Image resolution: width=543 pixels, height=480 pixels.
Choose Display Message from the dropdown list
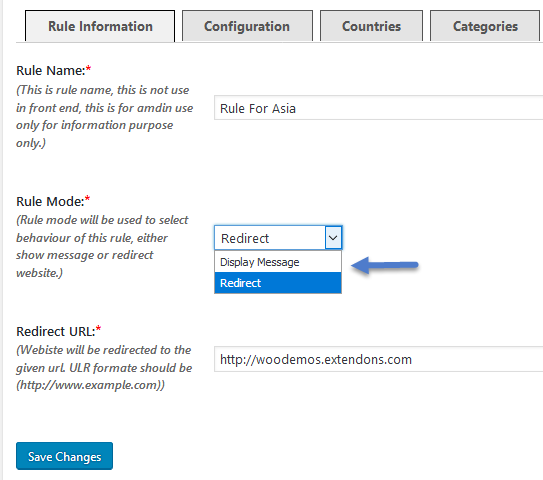[278, 262]
